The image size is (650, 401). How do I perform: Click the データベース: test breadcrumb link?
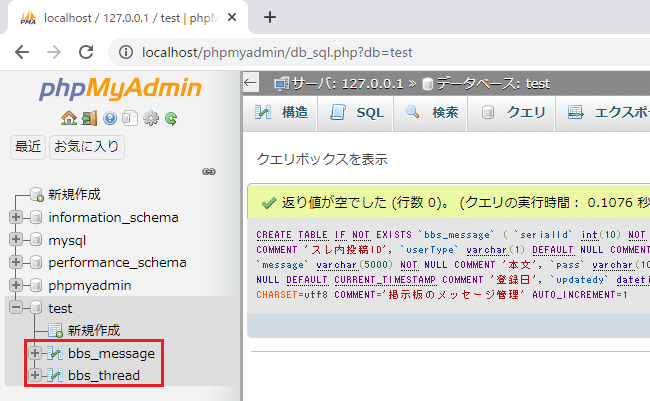493,84
